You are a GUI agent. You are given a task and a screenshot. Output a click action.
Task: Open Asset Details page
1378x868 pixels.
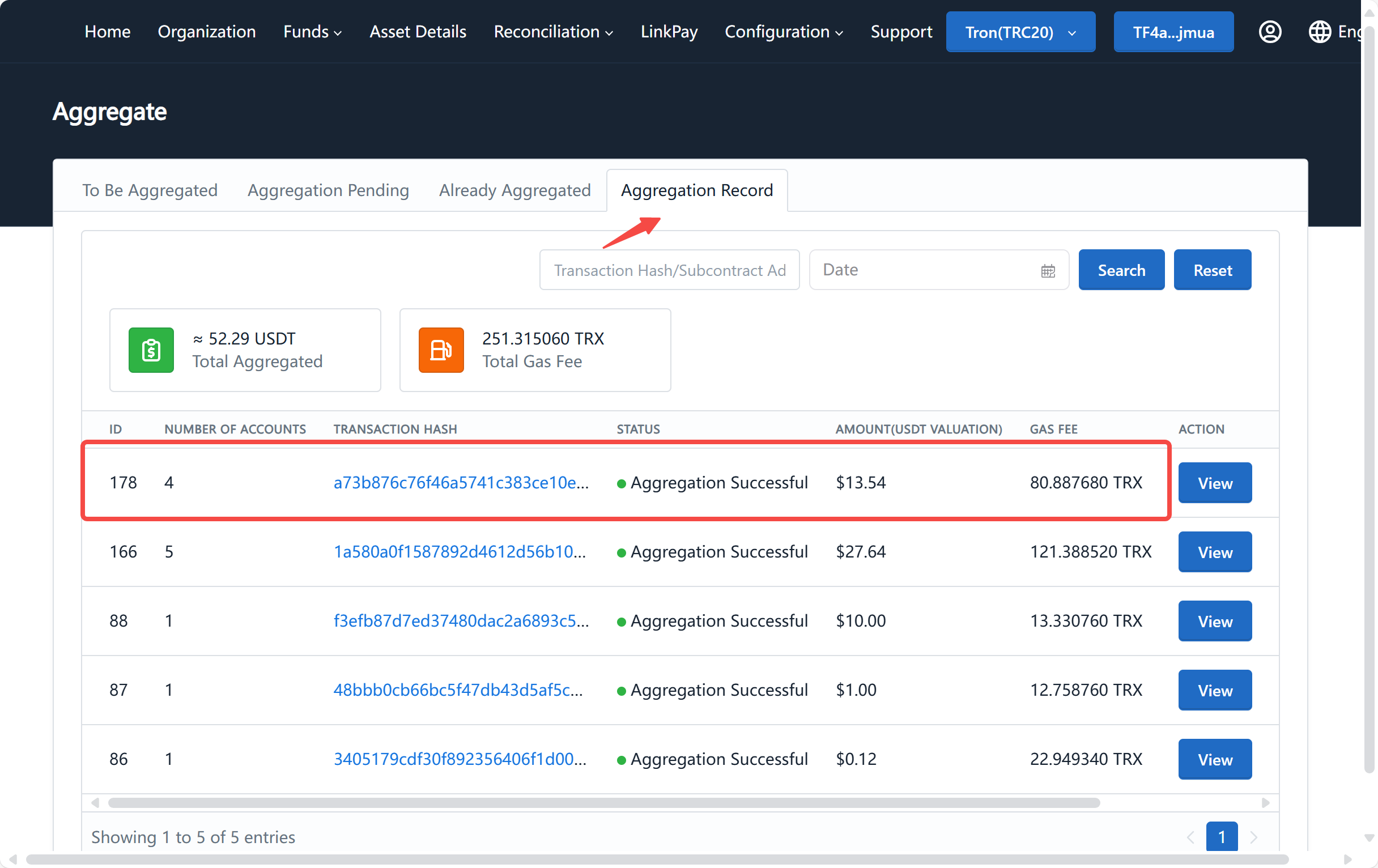(x=418, y=32)
